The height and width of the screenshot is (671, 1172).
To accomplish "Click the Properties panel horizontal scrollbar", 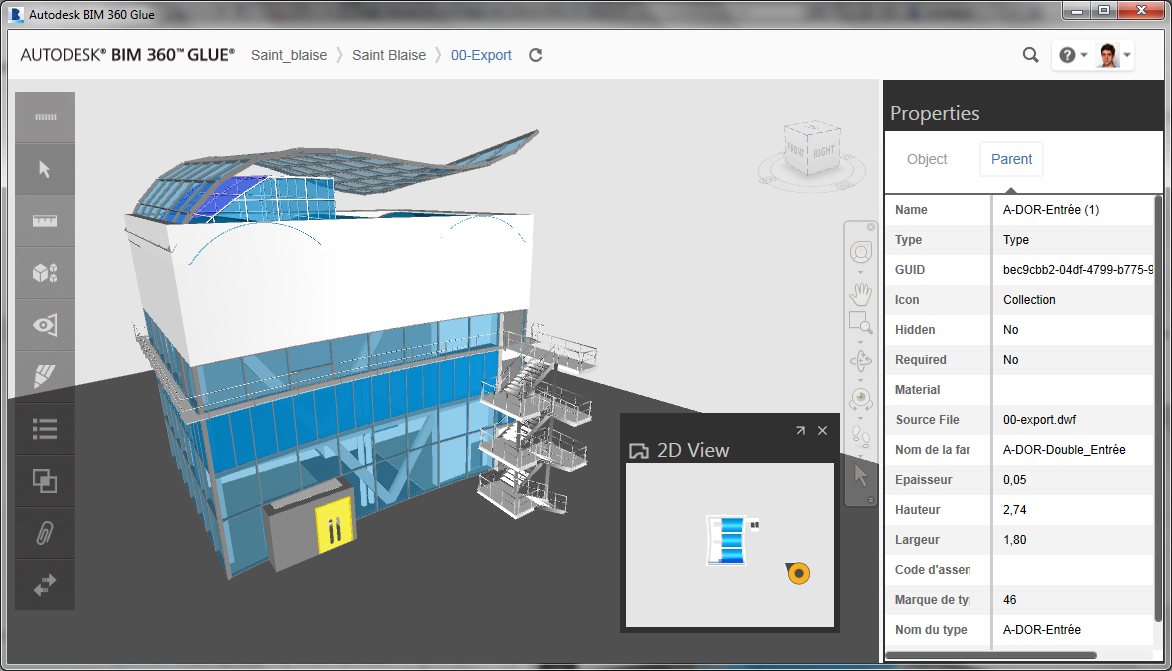I will point(991,655).
